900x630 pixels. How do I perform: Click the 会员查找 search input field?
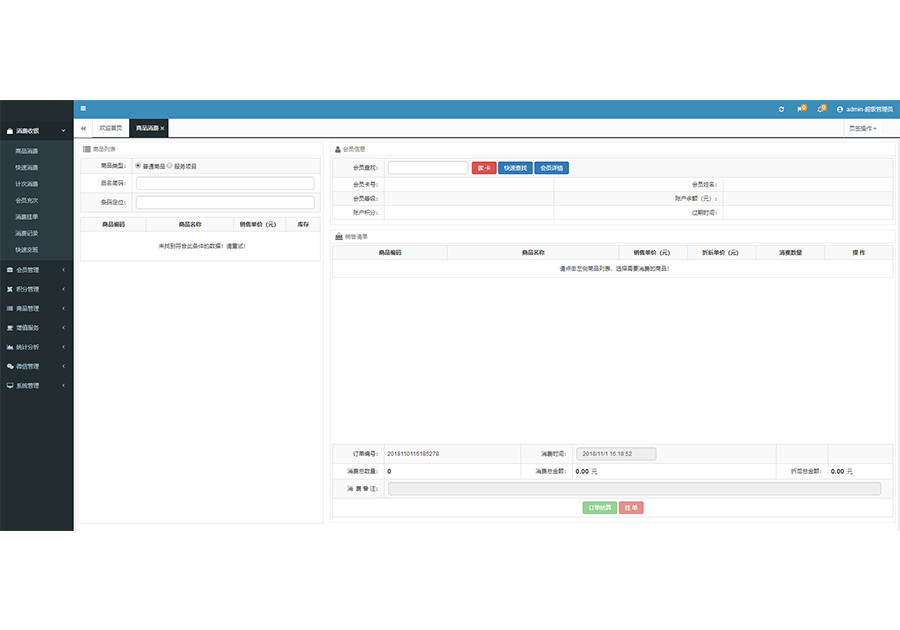pos(428,168)
